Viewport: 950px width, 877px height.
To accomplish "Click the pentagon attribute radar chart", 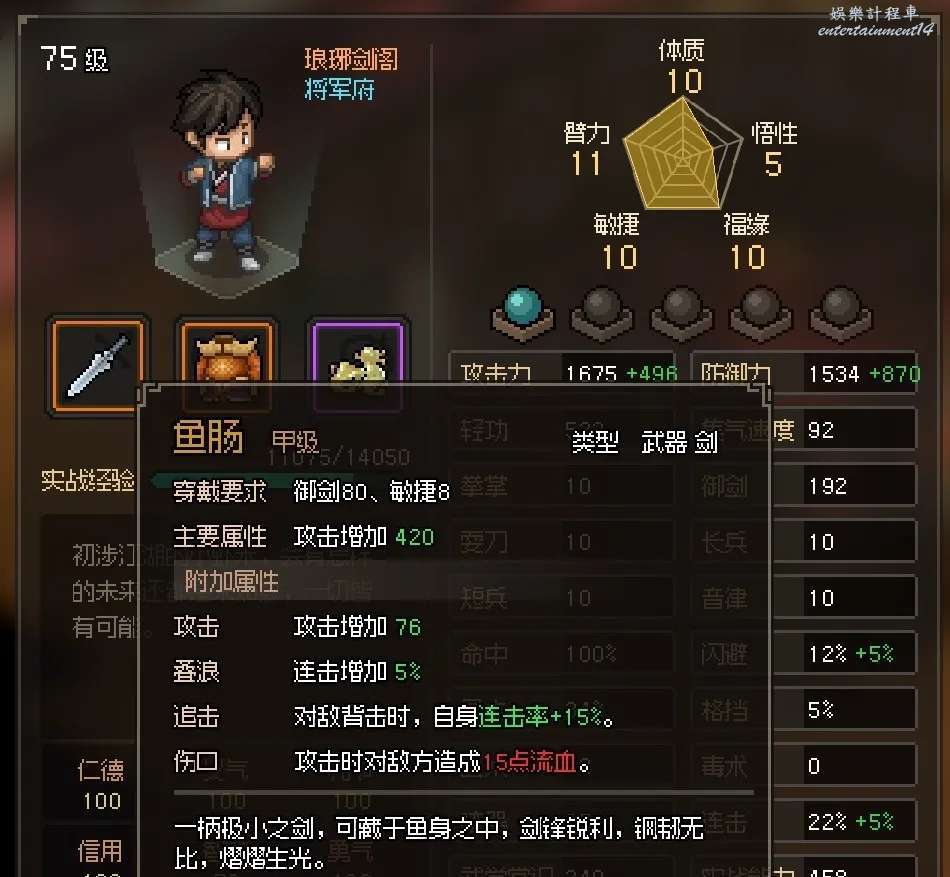I will click(682, 154).
